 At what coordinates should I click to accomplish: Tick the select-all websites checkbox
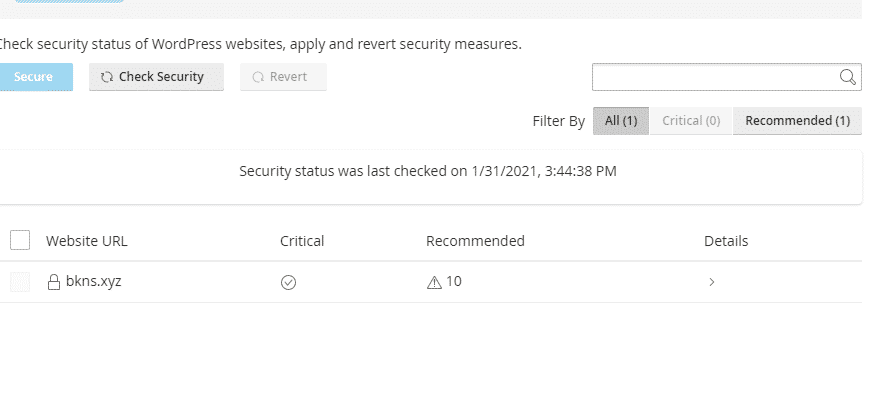(x=20, y=240)
